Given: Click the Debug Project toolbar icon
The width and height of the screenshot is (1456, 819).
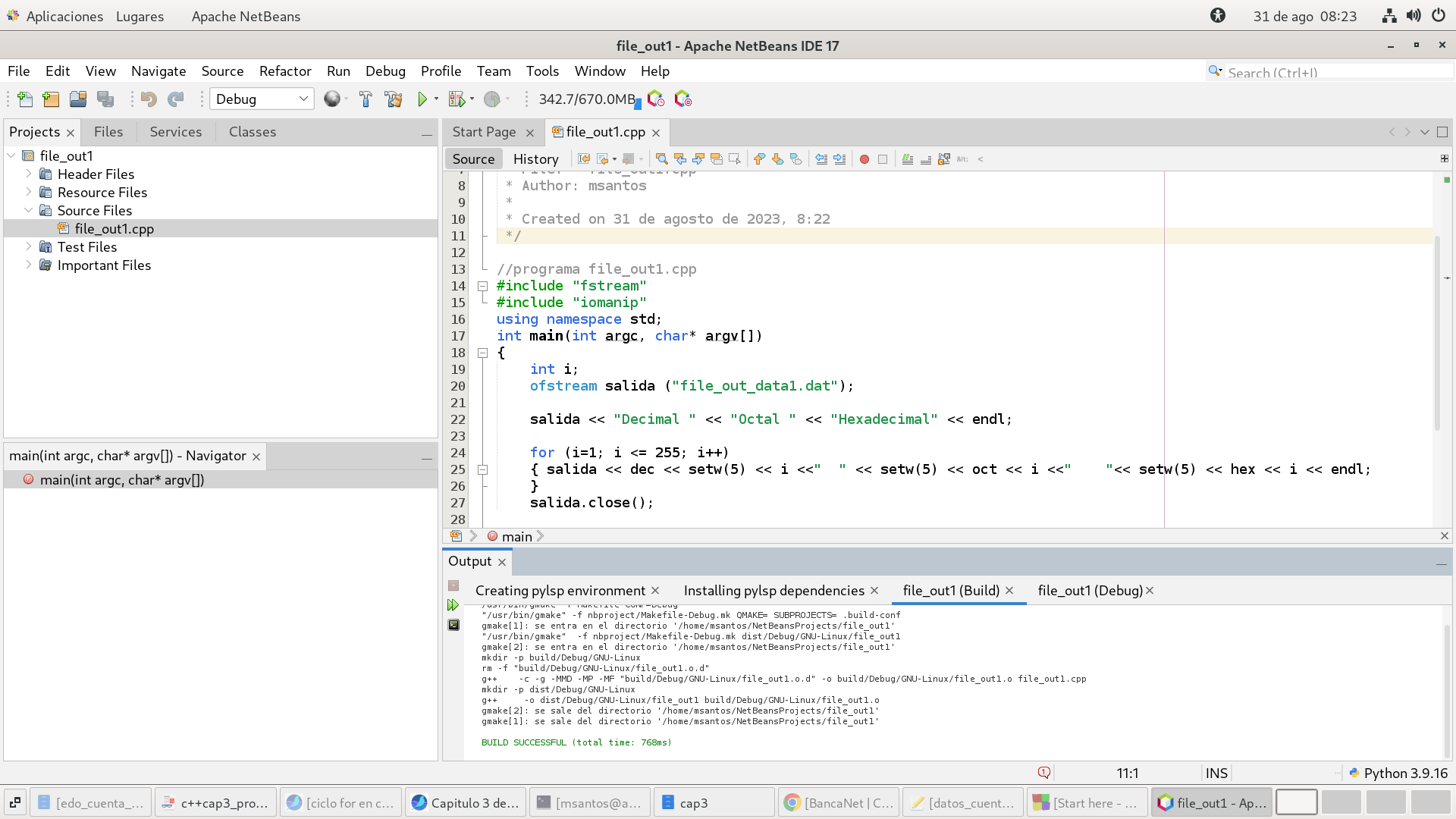Looking at the screenshot, I should 457,99.
